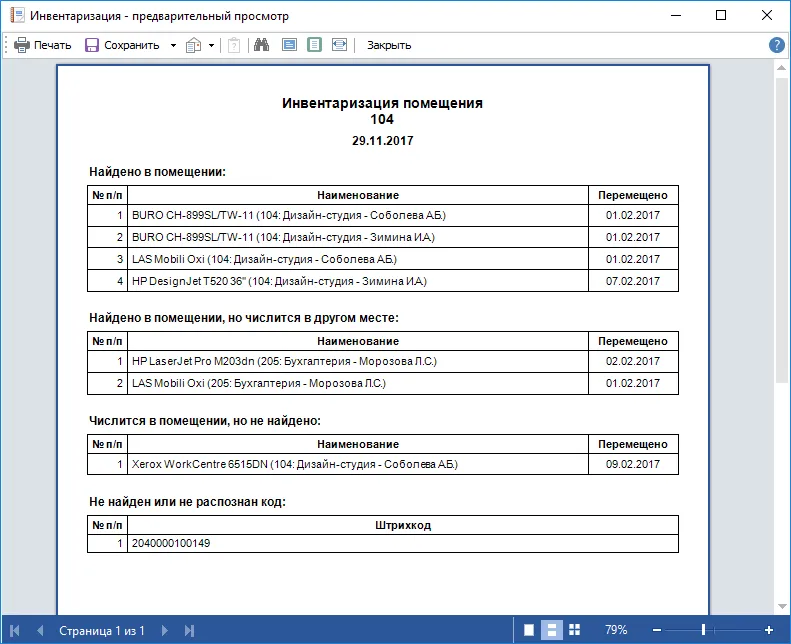
Task: Close the window with the X button
Action: click(766, 15)
